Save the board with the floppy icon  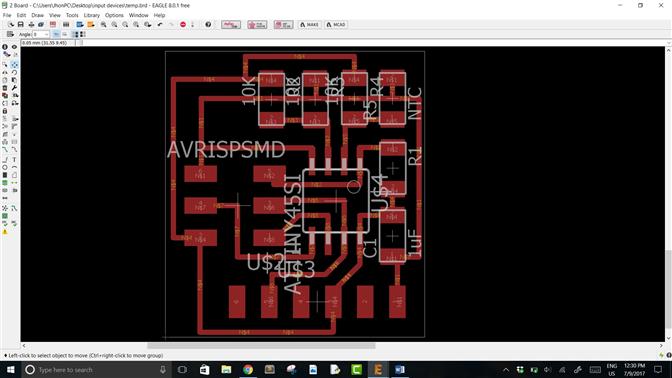click(x=20, y=24)
